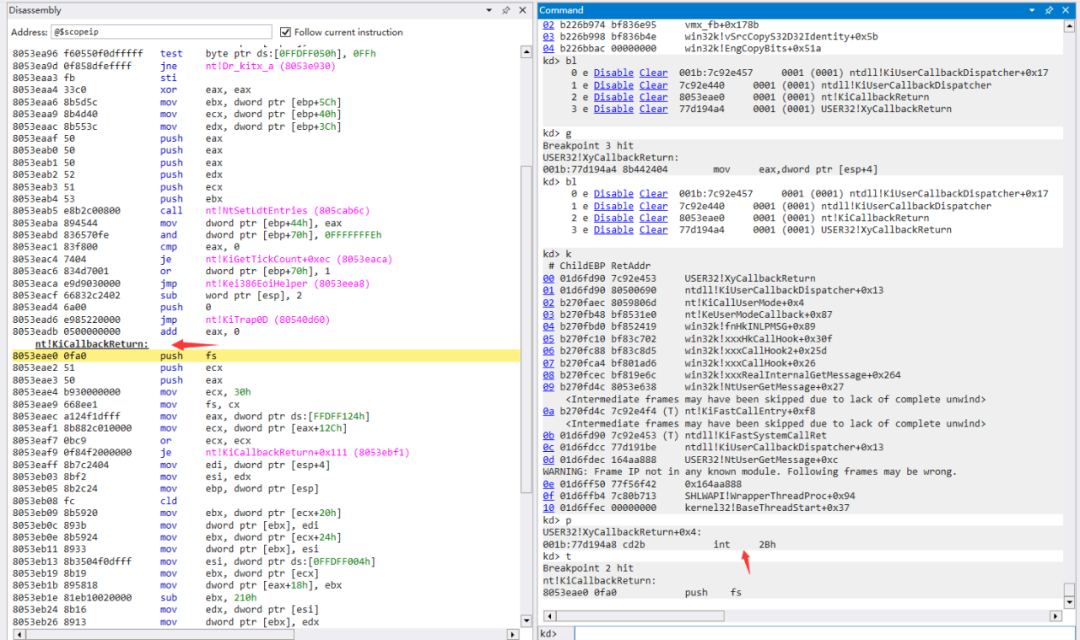The width and height of the screenshot is (1080, 640).
Task: Select stack frame 0a KiFastCallEntry link
Action: 548,411
